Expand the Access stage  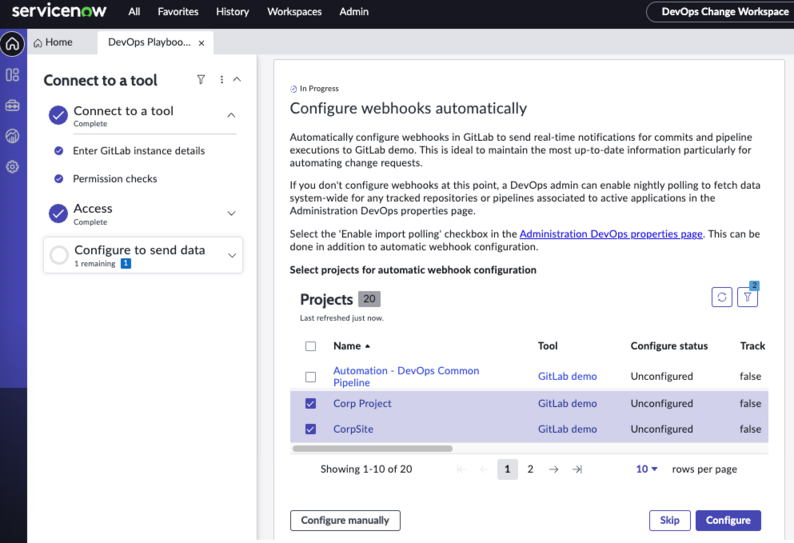point(231,213)
